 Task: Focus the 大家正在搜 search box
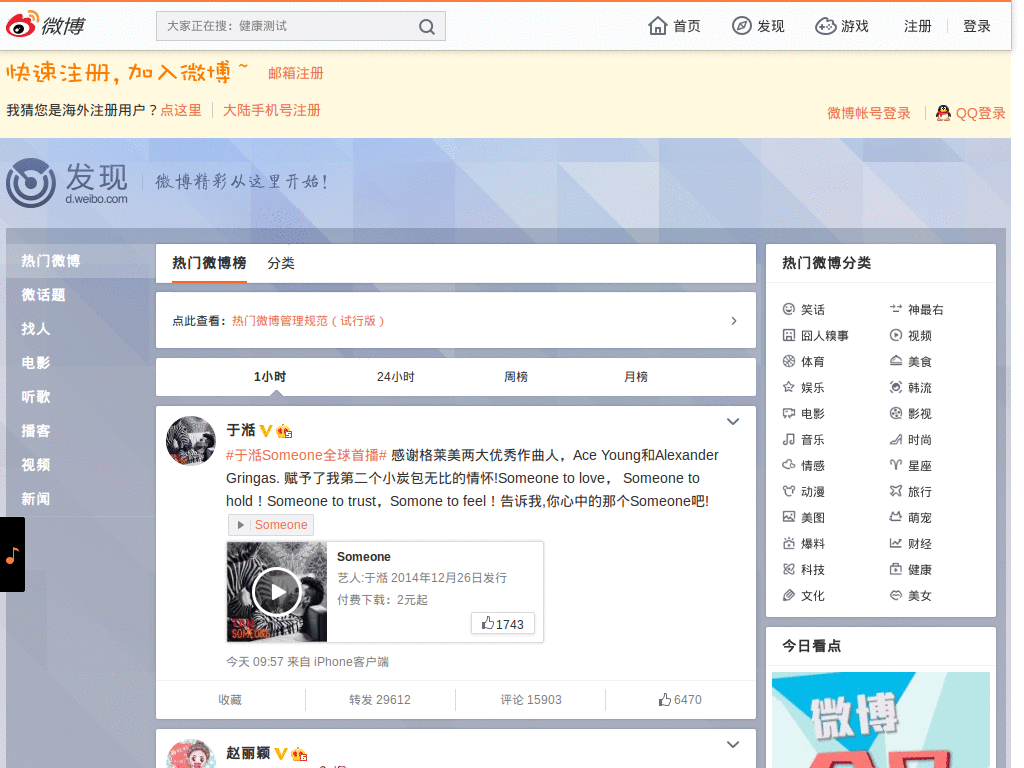point(300,26)
